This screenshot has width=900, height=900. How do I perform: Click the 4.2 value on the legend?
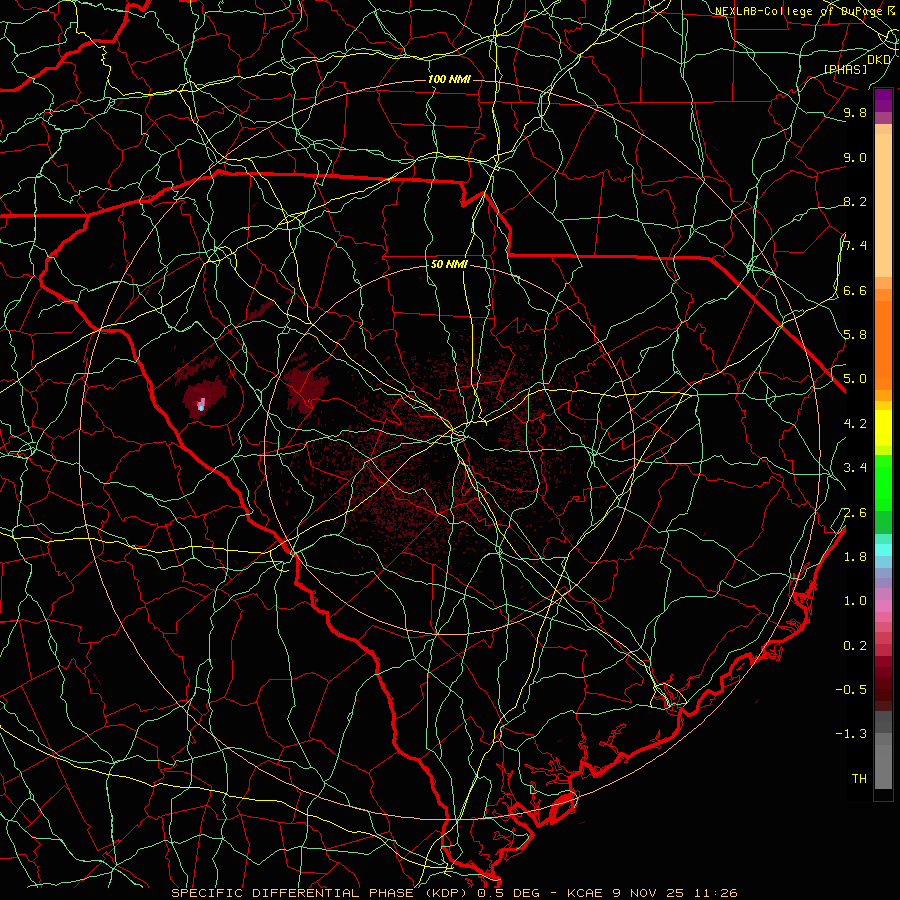point(855,424)
